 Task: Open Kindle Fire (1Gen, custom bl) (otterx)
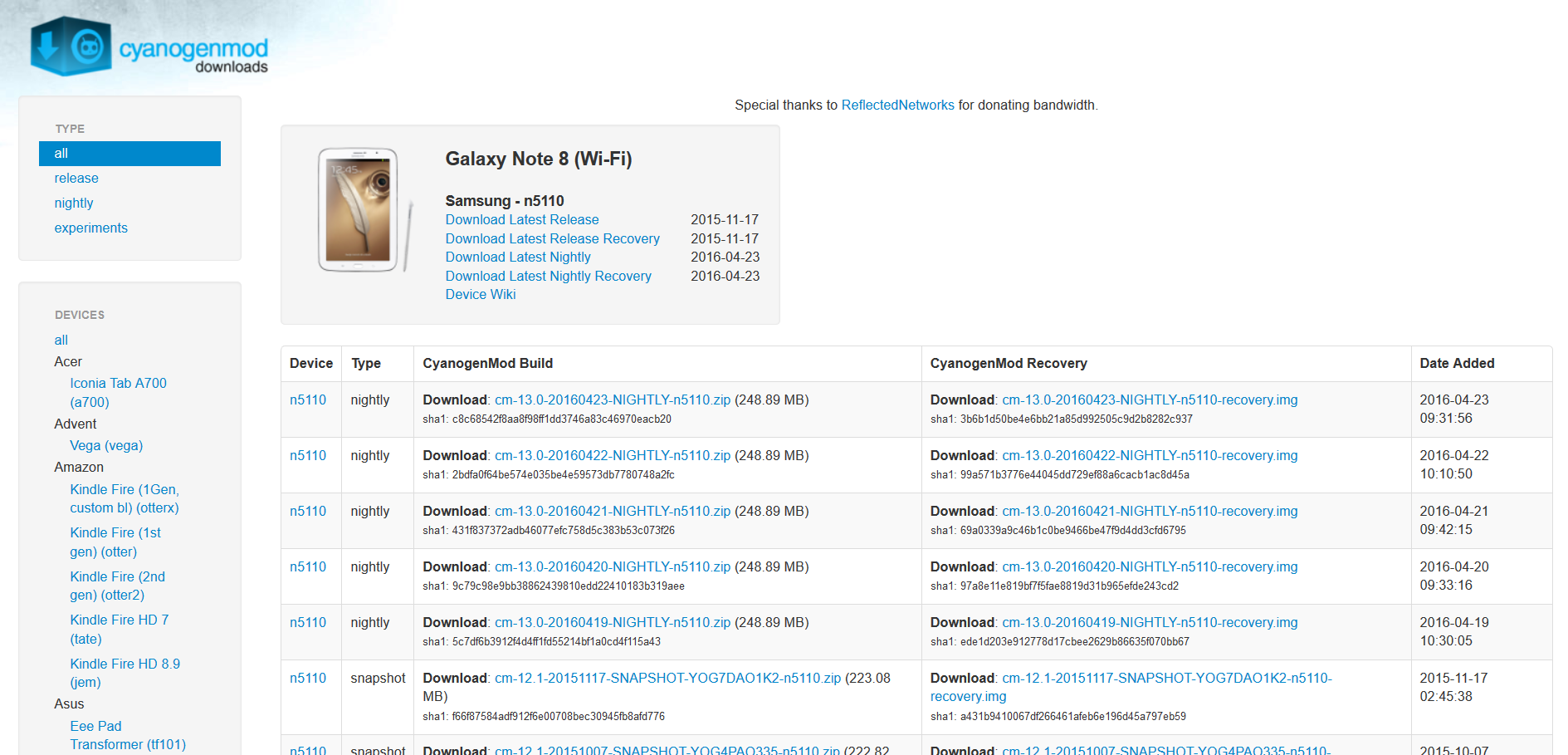[x=125, y=499]
